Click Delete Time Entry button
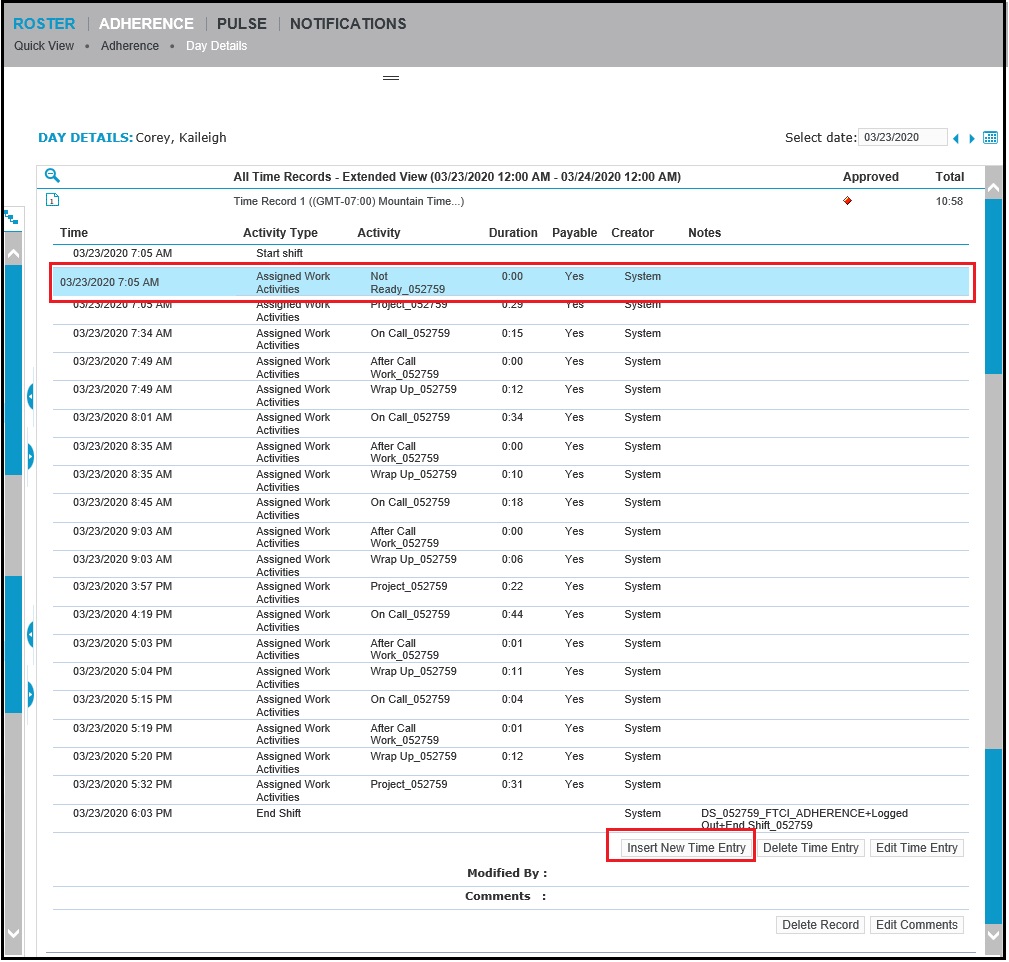Image resolution: width=1009 pixels, height=962 pixels. tap(810, 848)
